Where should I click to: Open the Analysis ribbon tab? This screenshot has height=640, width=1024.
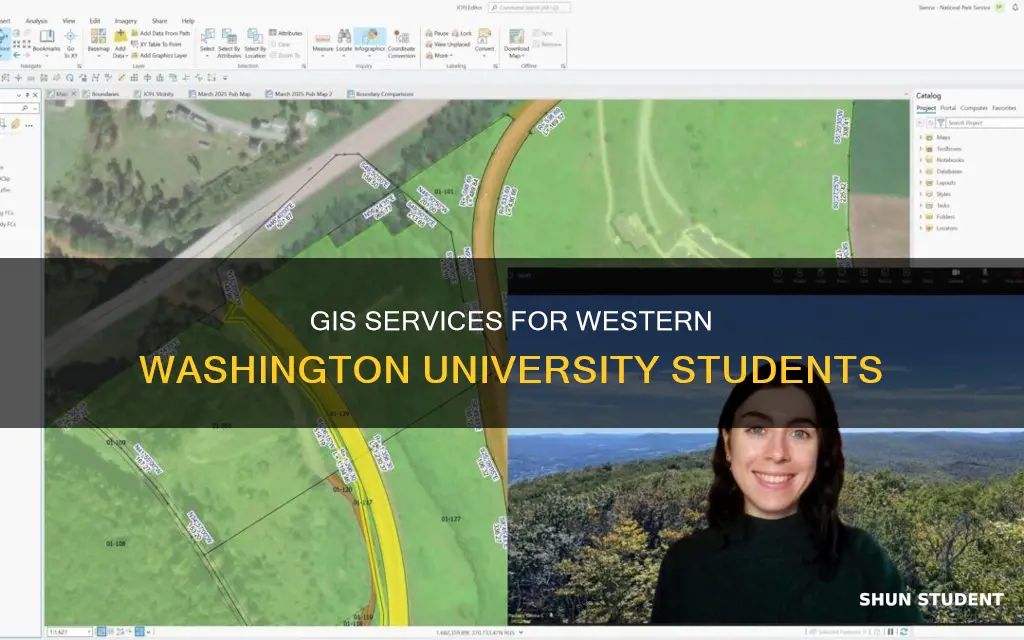(x=37, y=21)
